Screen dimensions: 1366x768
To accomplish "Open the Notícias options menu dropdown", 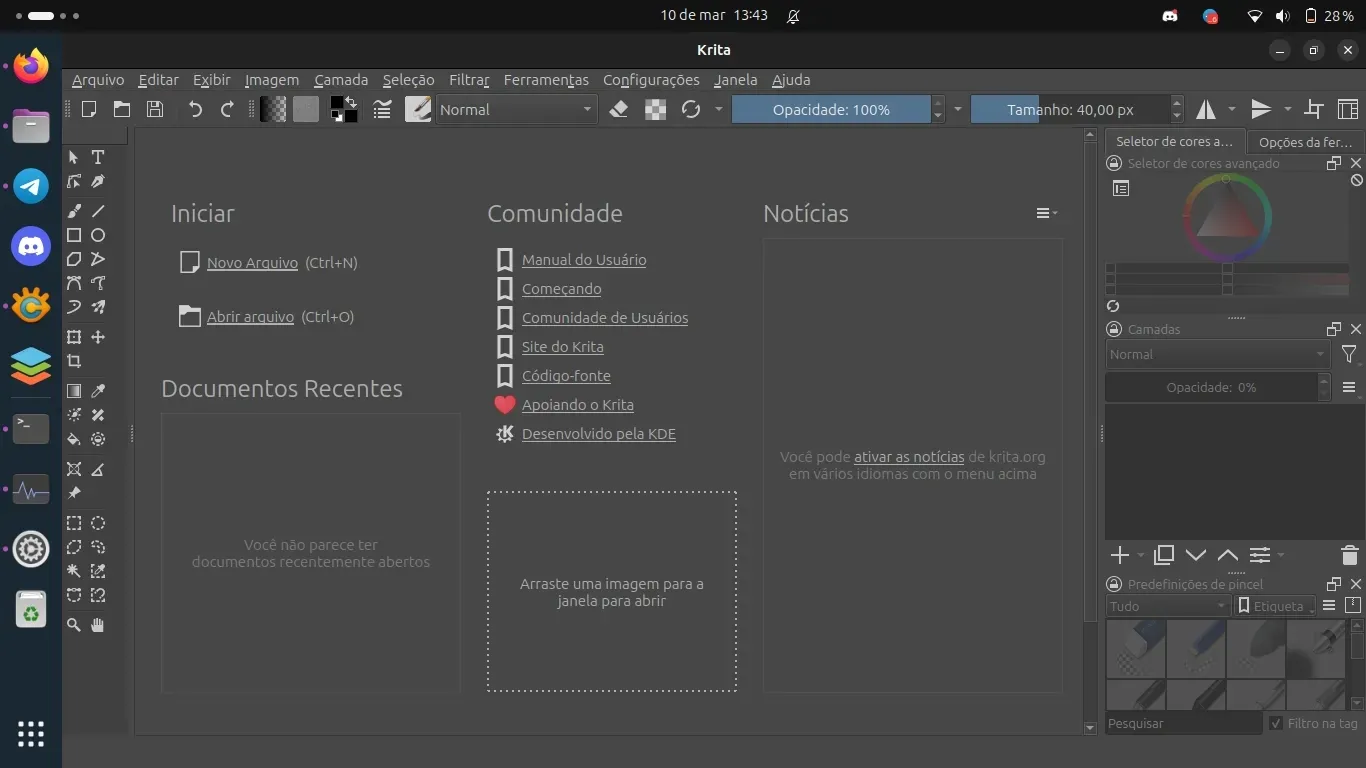I will [1046, 213].
